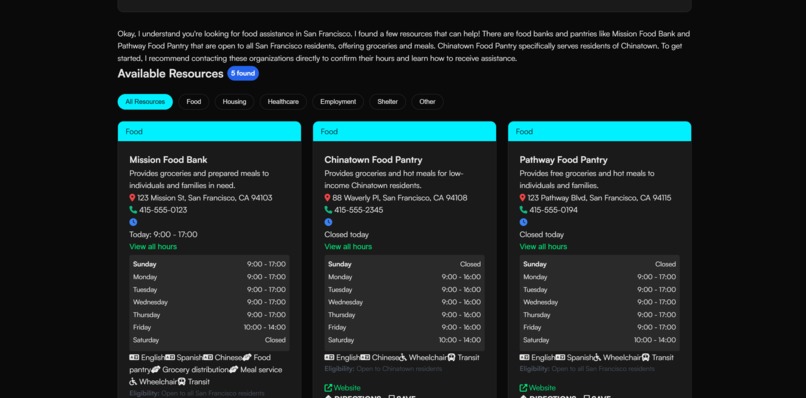Screen dimensions: 806x398
Task: Click phone number 415-555-0123
Action: pos(163,210)
